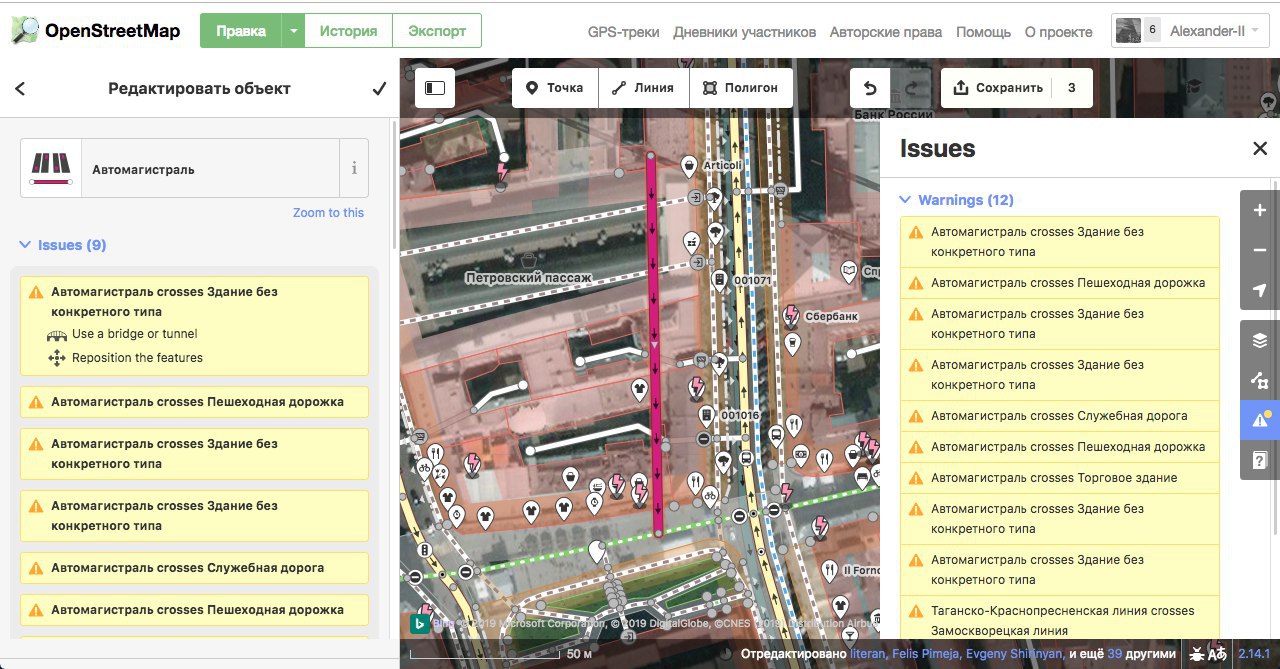
Task: Select the Сбербанк map label
Action: point(831,316)
